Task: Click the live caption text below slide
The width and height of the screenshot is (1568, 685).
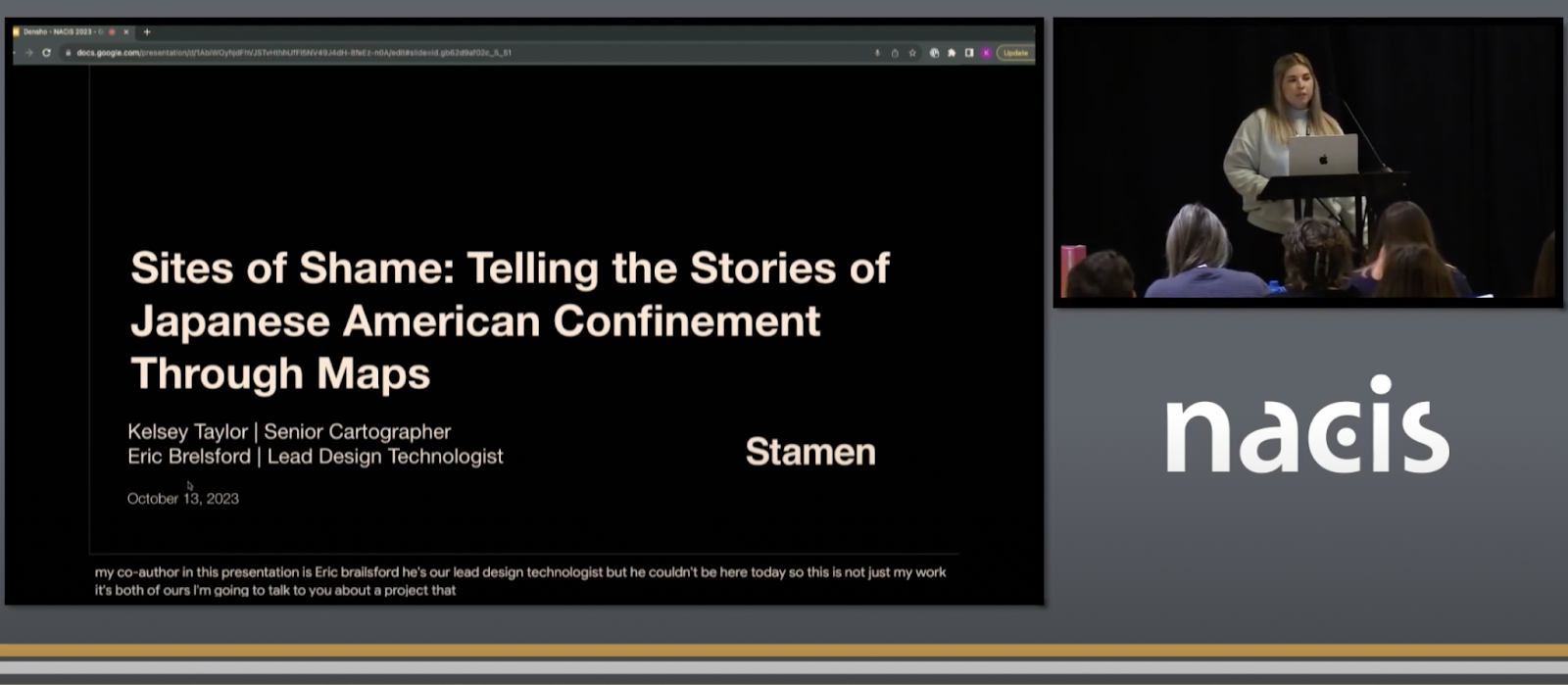Action: pyautogui.click(x=520, y=581)
